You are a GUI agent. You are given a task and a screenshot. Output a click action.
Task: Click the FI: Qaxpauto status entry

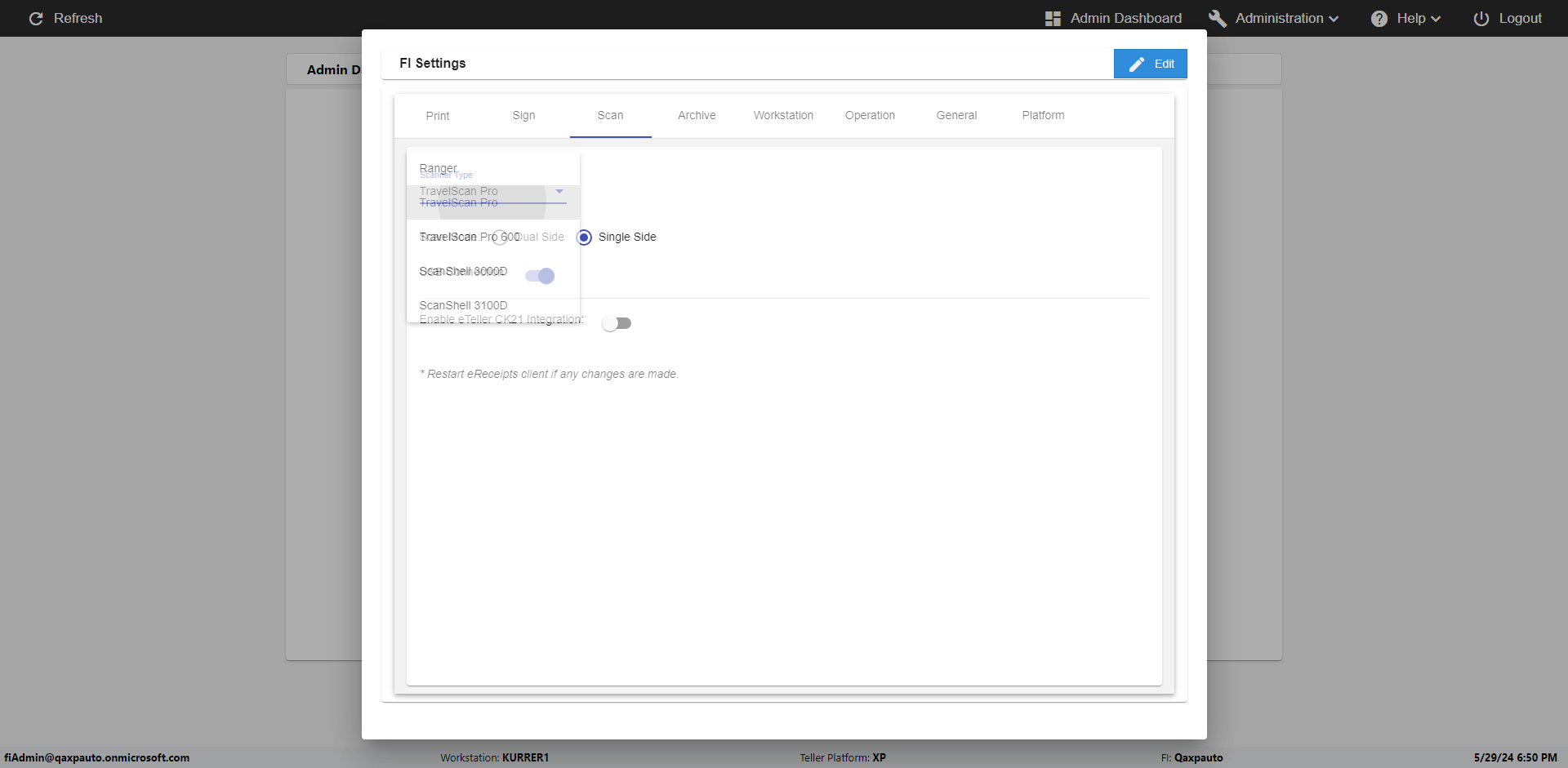point(1192,757)
